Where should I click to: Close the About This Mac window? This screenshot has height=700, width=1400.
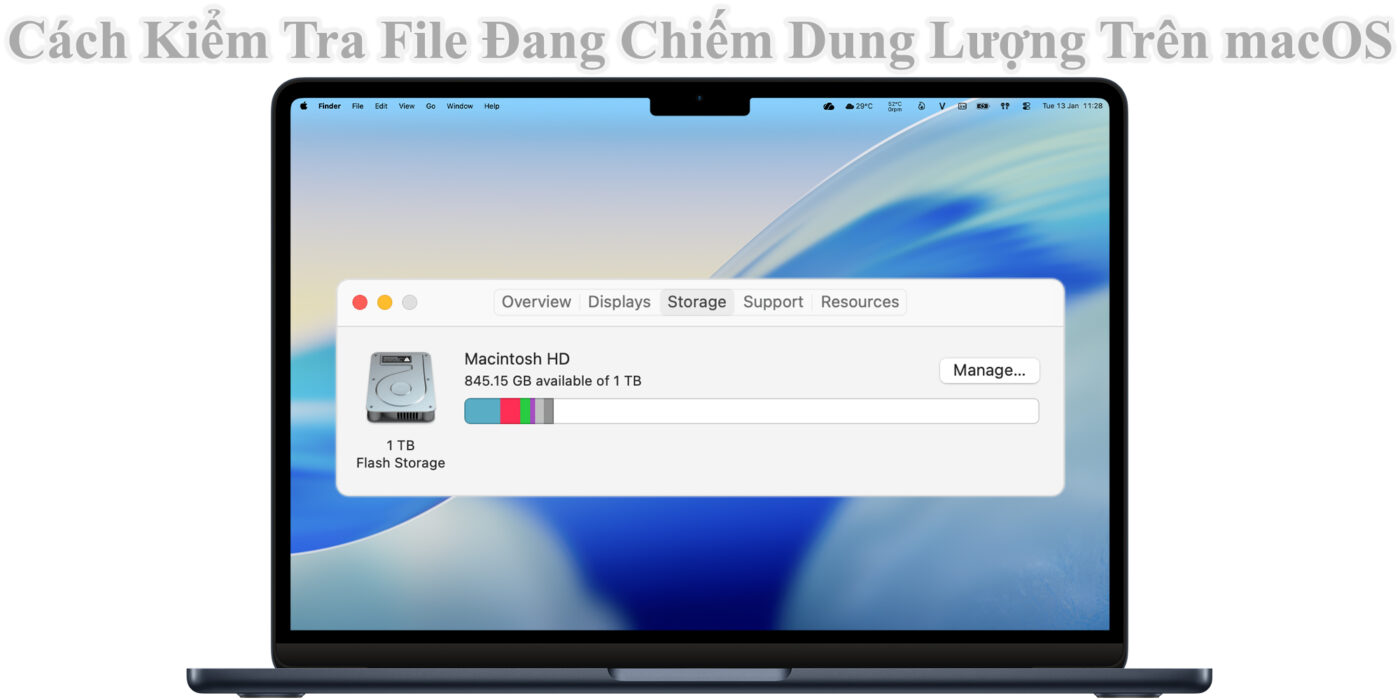point(360,302)
